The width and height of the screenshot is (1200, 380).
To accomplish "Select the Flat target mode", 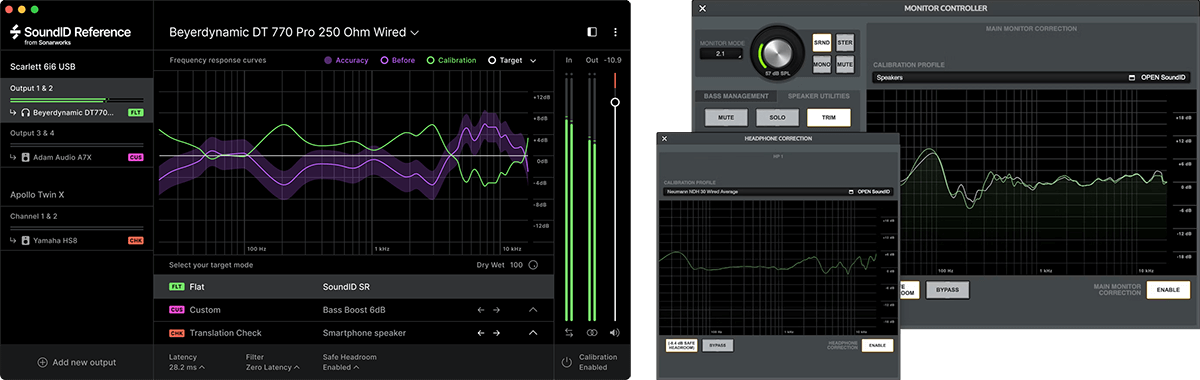I will click(x=352, y=287).
